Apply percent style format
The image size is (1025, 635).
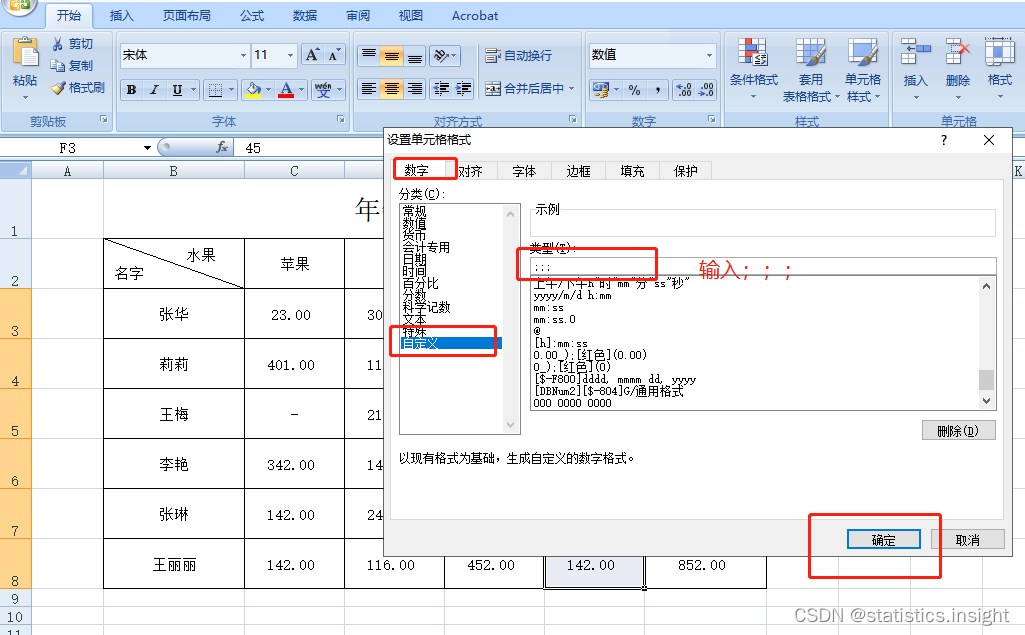coord(634,90)
